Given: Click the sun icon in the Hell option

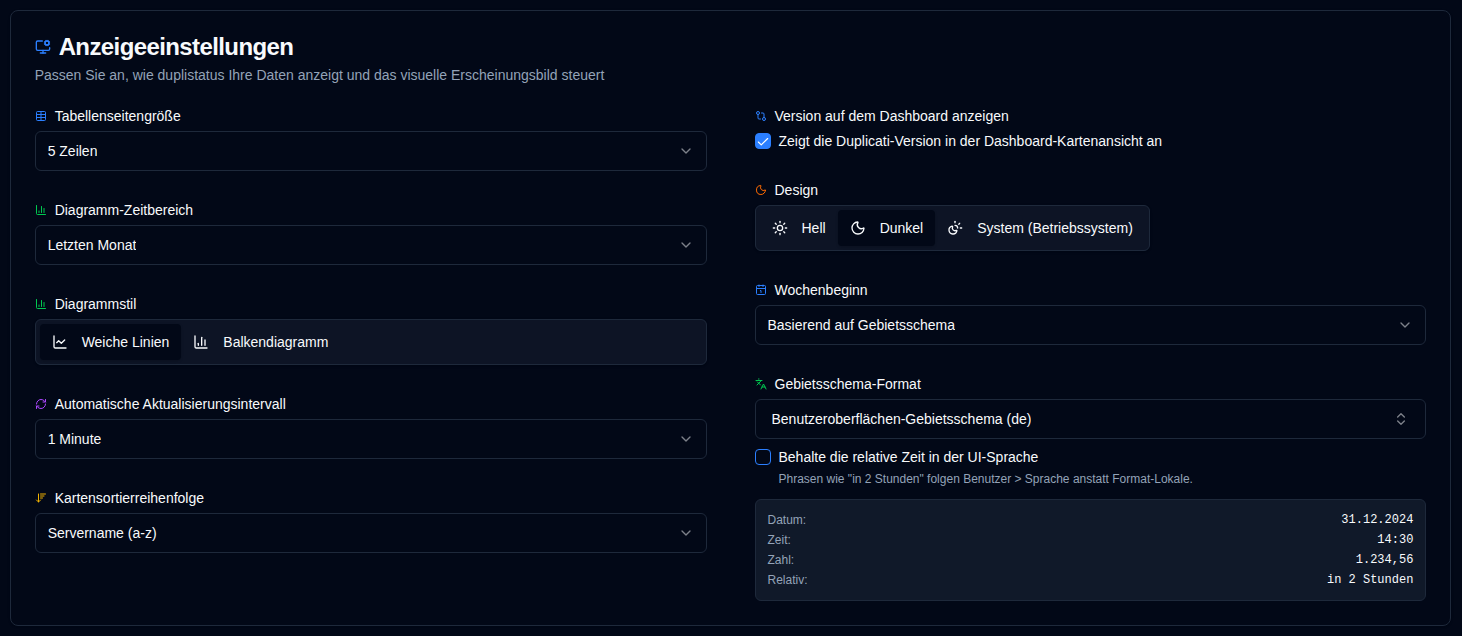Looking at the screenshot, I should pyautogui.click(x=780, y=228).
